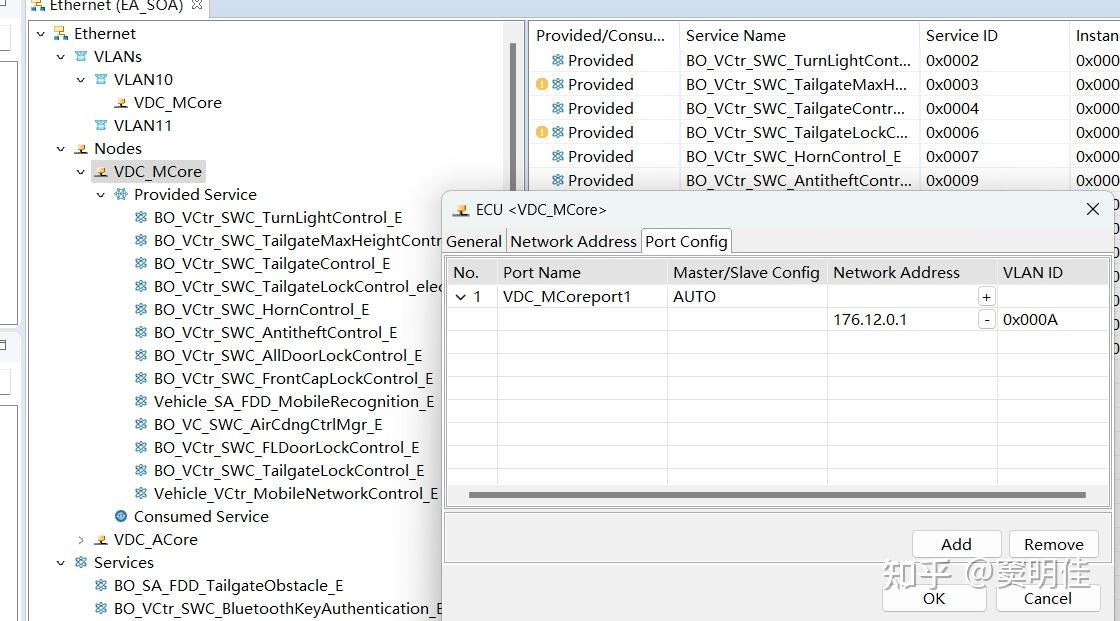This screenshot has width=1120, height=621.
Task: Click the plus button in the Network Address column
Action: [x=986, y=296]
